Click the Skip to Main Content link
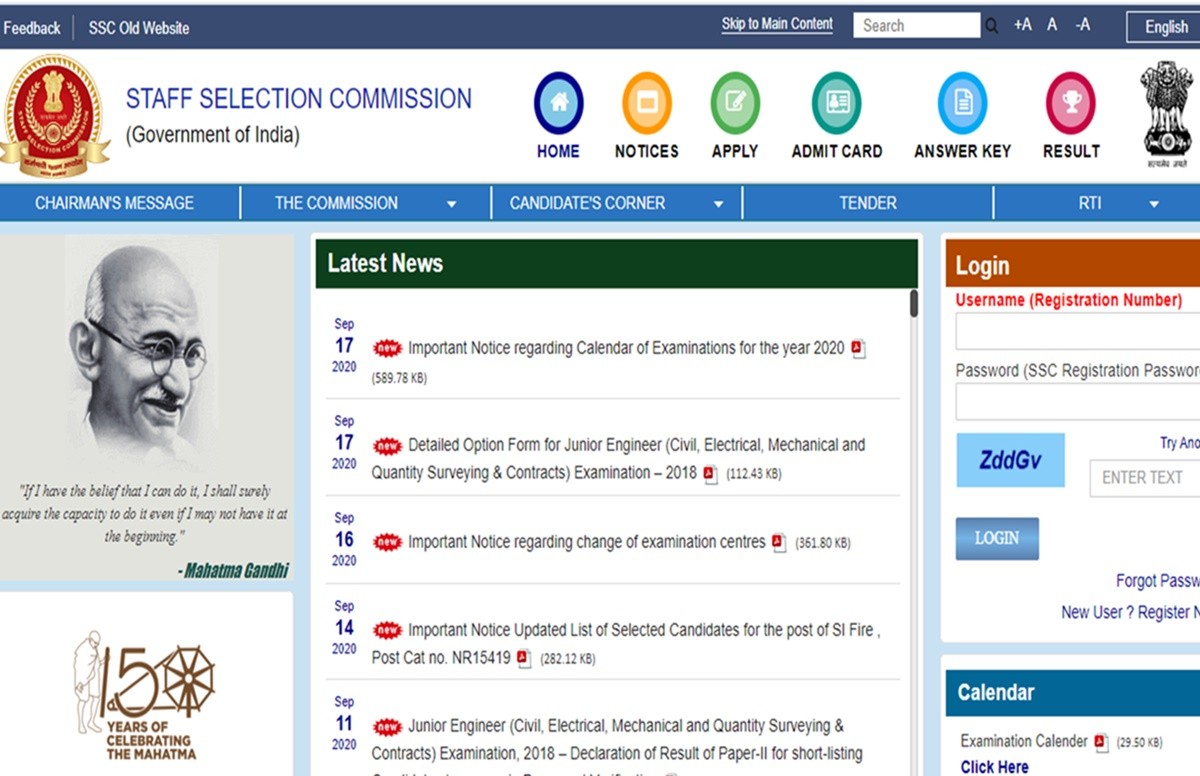Image resolution: width=1200 pixels, height=776 pixels. [777, 24]
